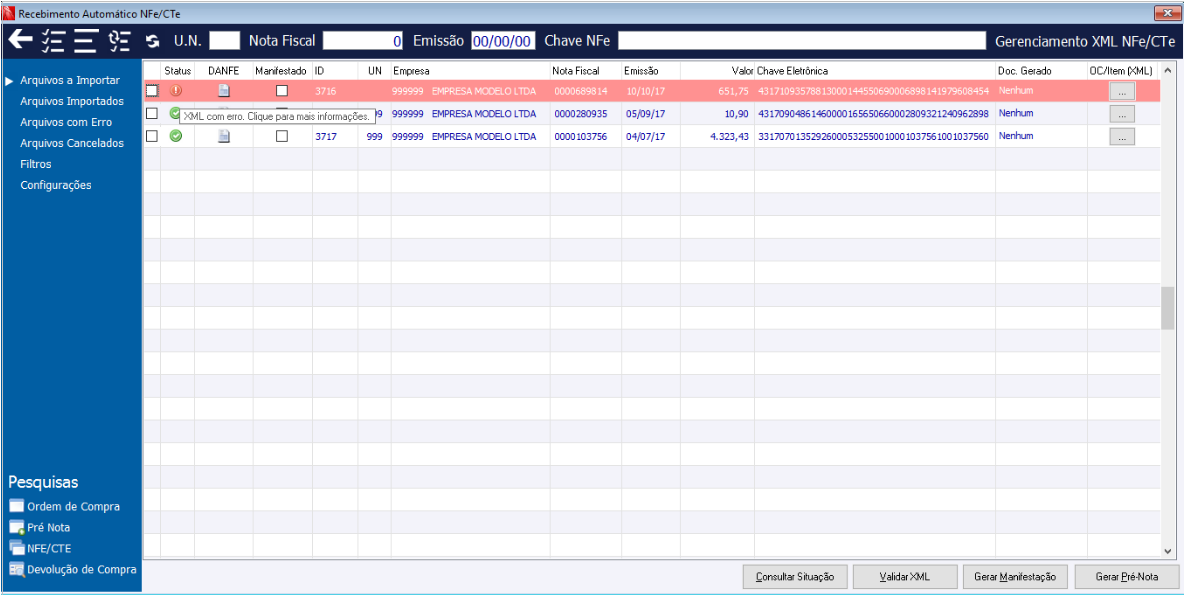Image resolution: width=1184 pixels, height=595 pixels.
Task: Click NFE/CTE search icon
Action: click(x=17, y=548)
